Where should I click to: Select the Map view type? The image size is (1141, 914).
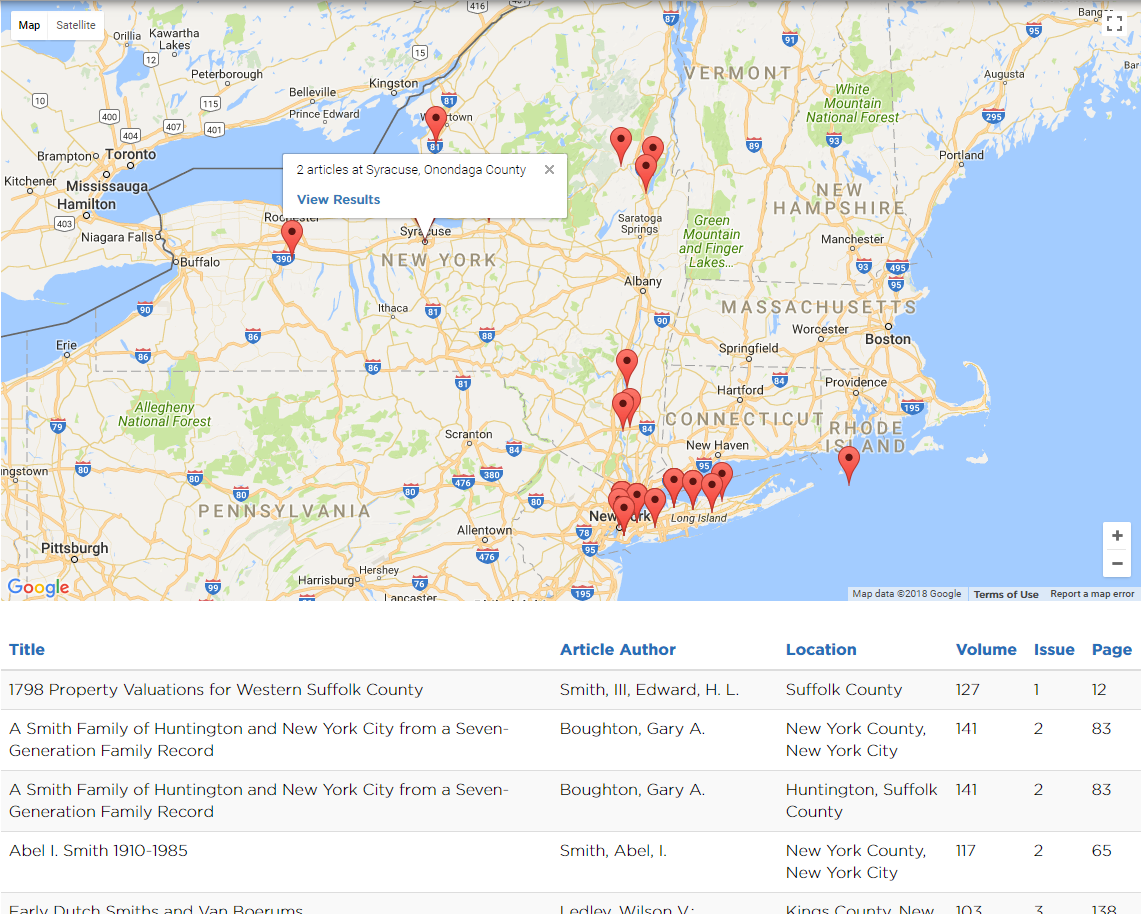30,25
